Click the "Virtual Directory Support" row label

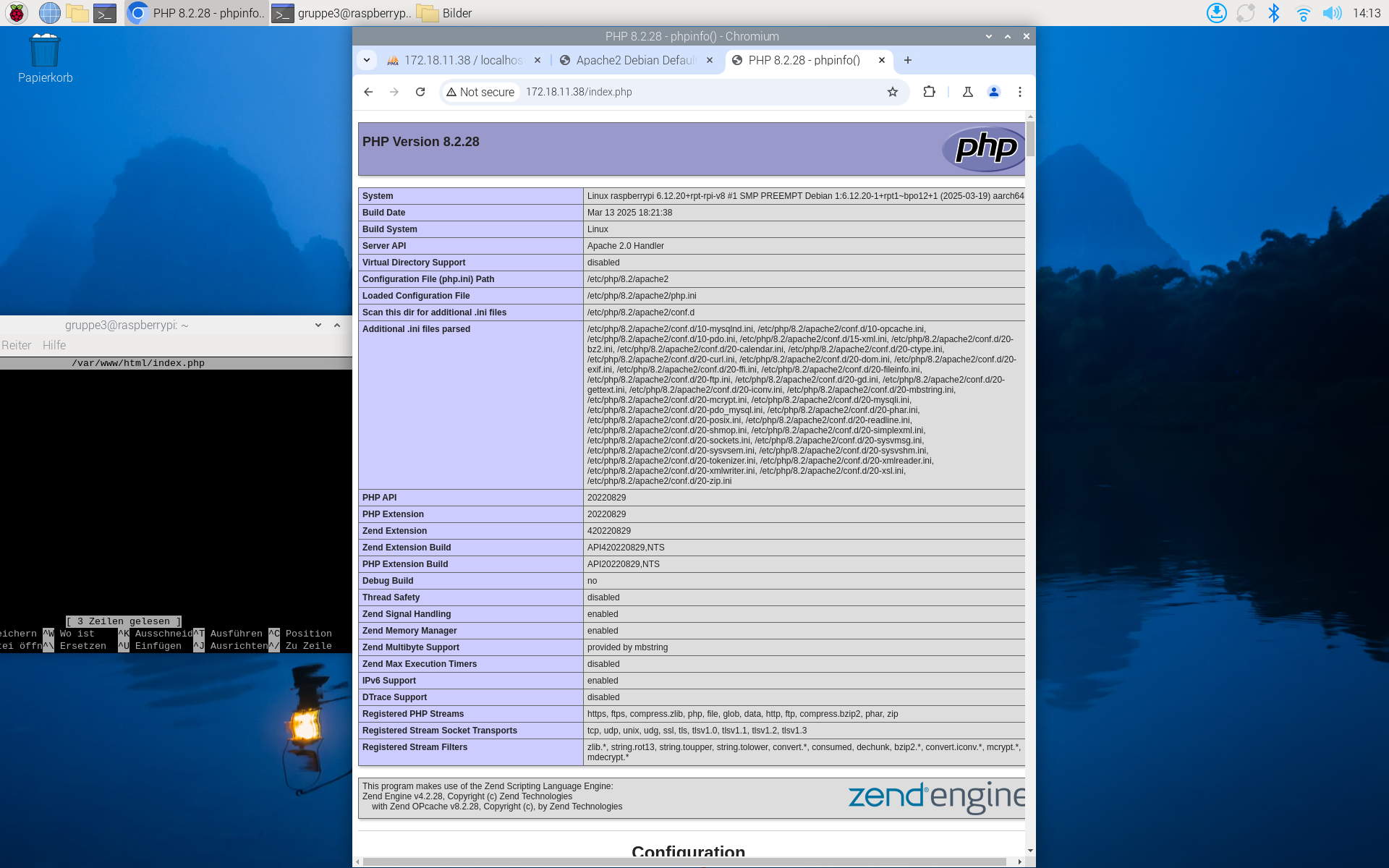(x=414, y=263)
